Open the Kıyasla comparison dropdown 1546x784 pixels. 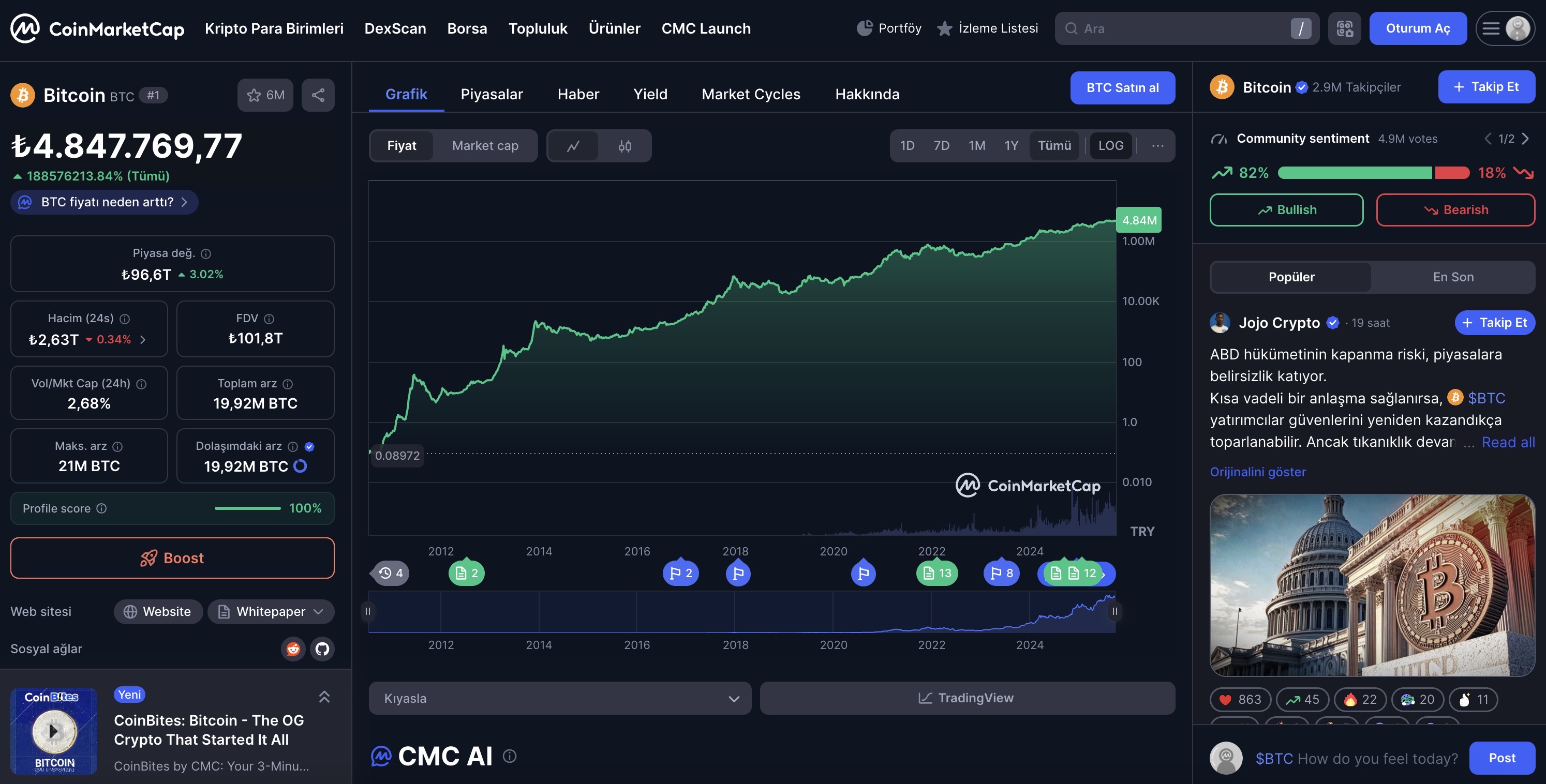[559, 698]
